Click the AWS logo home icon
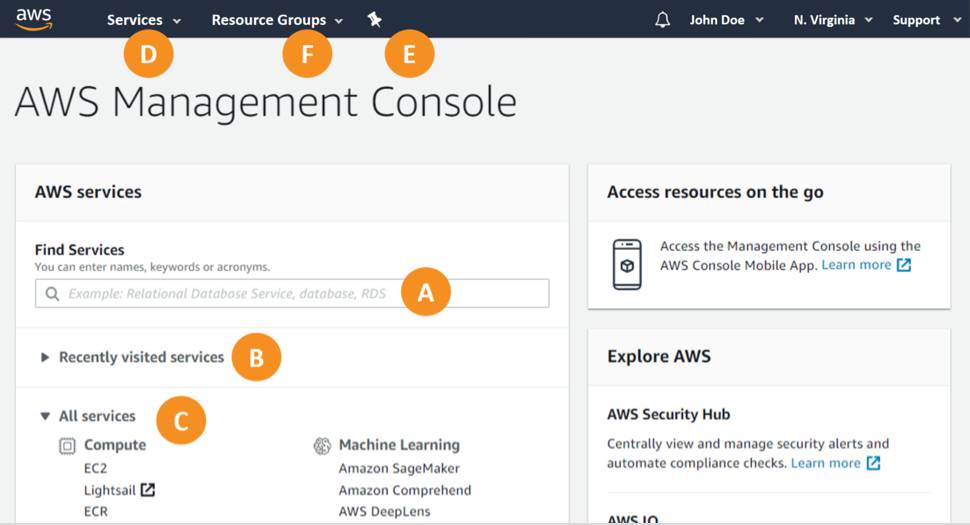 click(x=34, y=19)
